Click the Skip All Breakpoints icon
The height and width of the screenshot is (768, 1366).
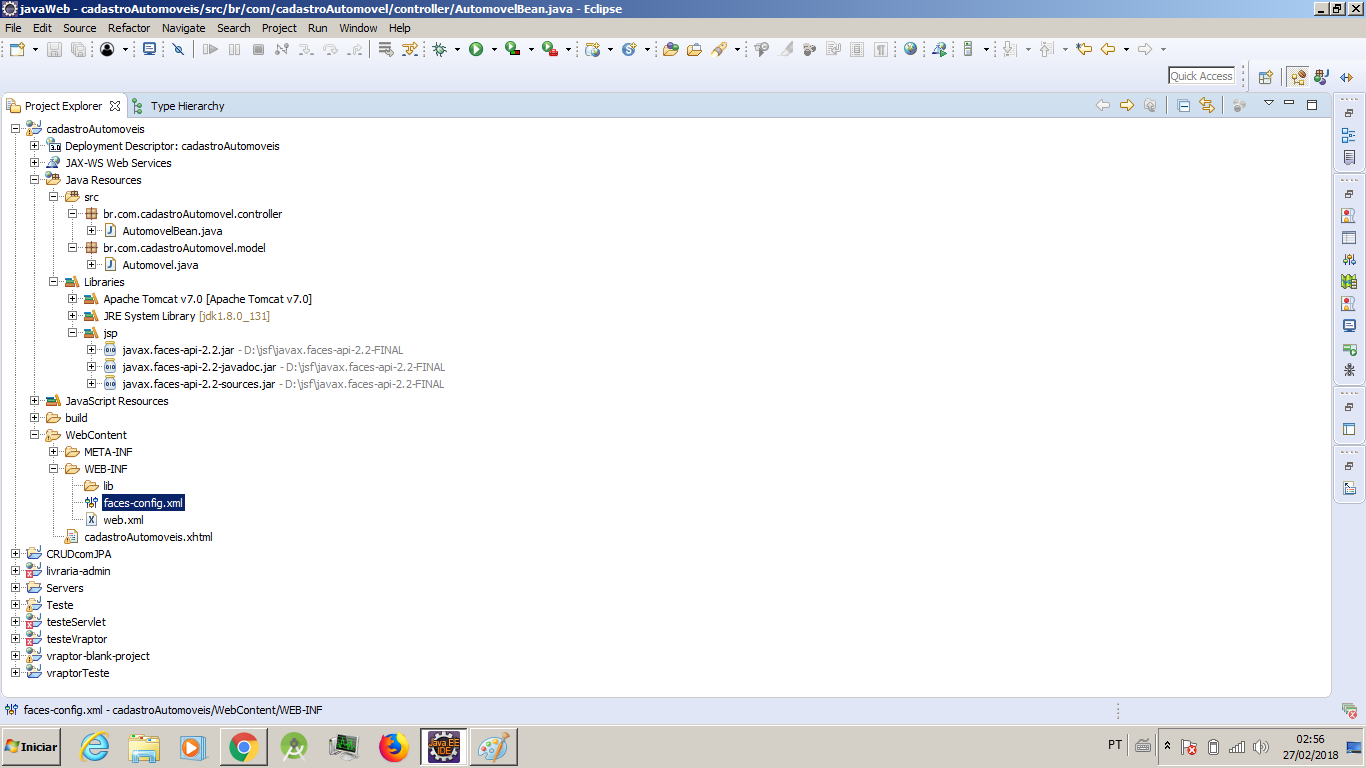[178, 49]
